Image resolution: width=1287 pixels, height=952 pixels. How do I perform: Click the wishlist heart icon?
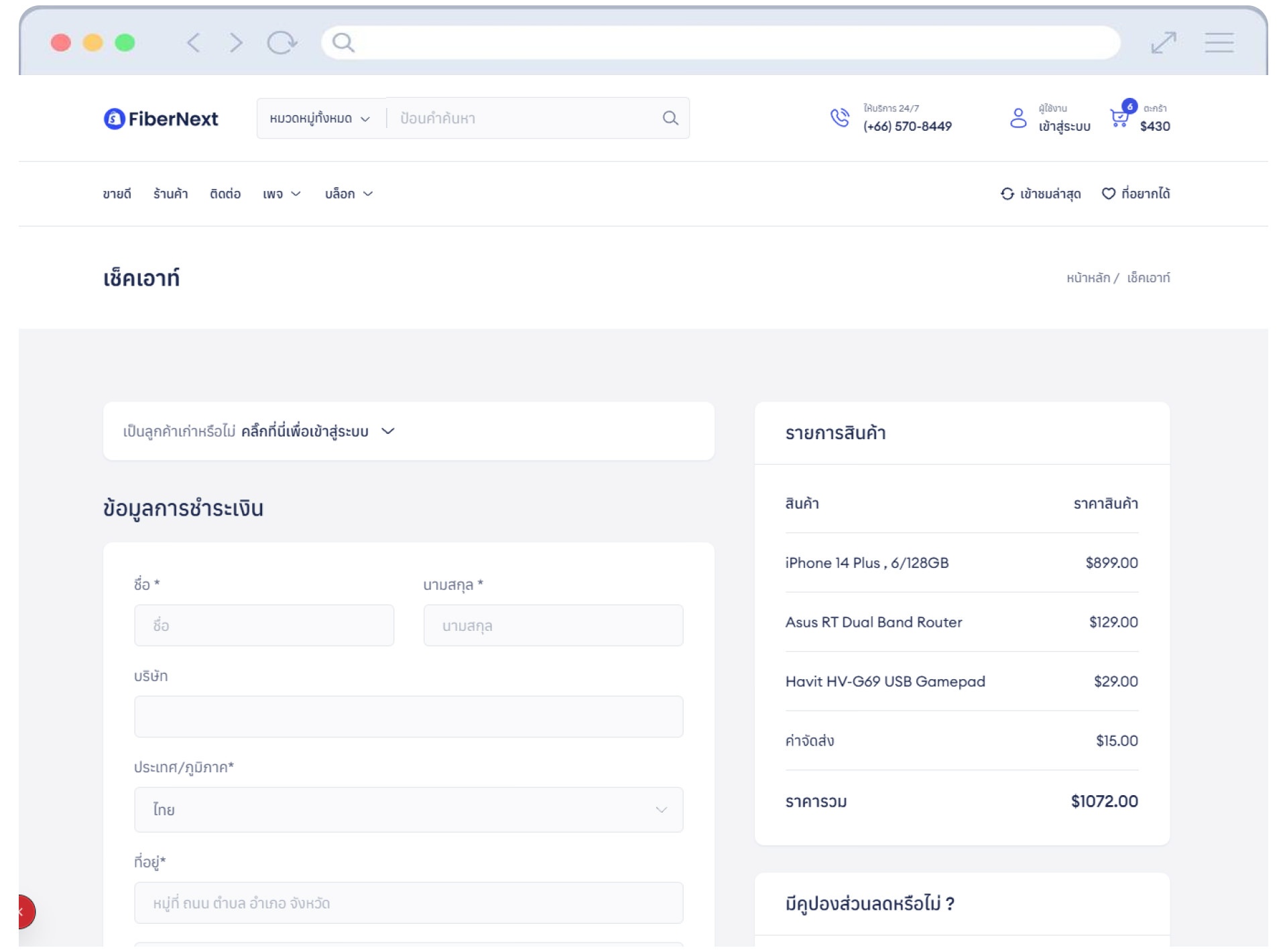(1109, 194)
